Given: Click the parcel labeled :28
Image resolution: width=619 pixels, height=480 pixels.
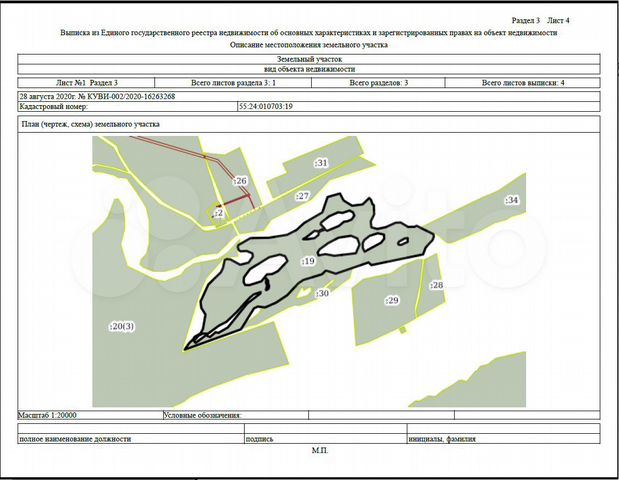Looking at the screenshot, I should (x=436, y=286).
